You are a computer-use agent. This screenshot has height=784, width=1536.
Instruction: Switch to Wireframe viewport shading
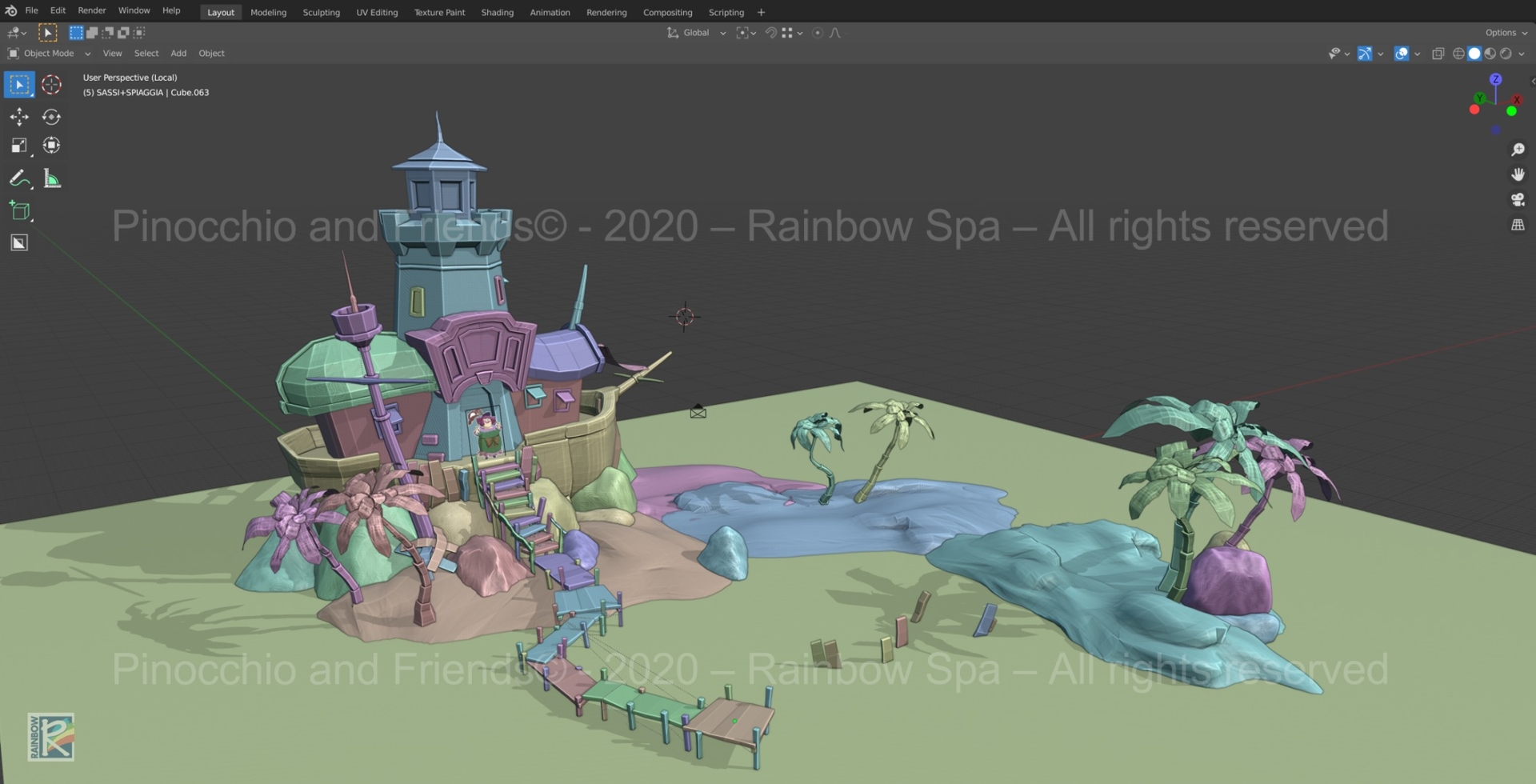1458,54
